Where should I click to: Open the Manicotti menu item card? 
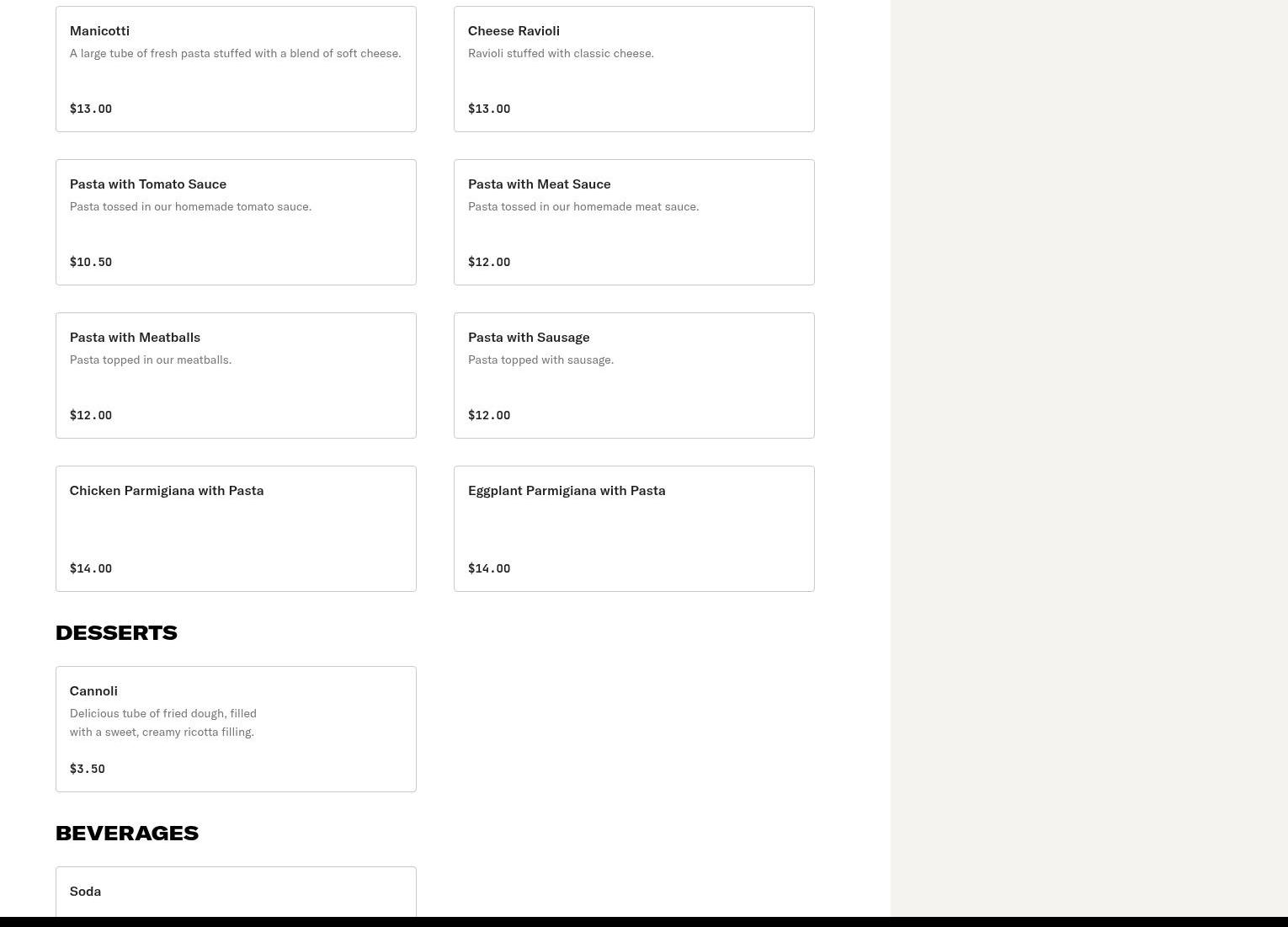(236, 69)
